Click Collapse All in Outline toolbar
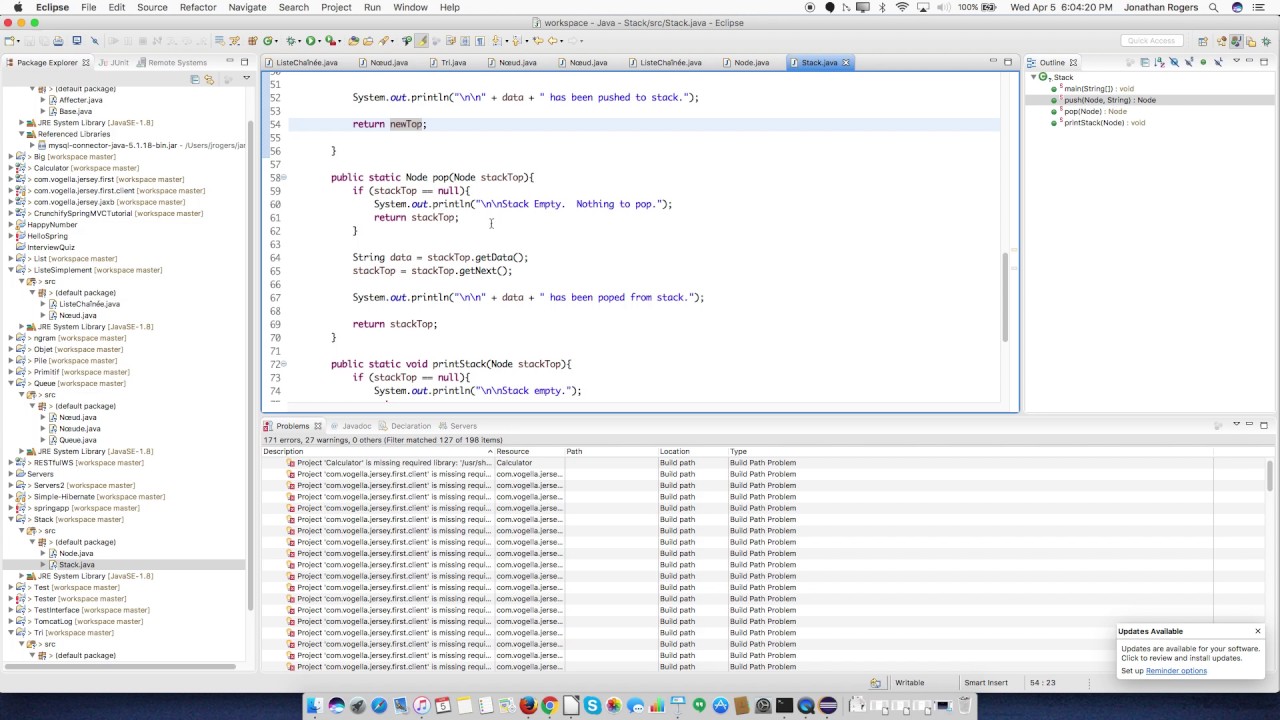The height and width of the screenshot is (720, 1280). pyautogui.click(x=1145, y=62)
